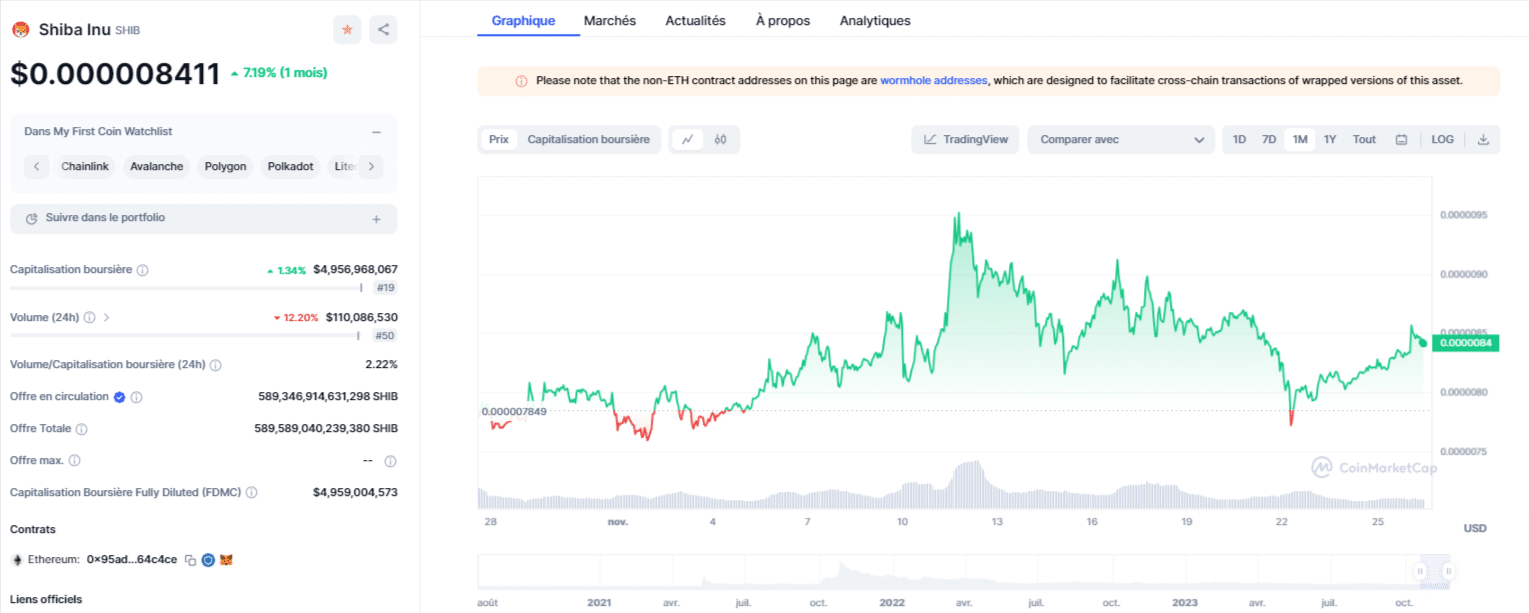Add token to MetaMask via fox icon

tap(226, 560)
